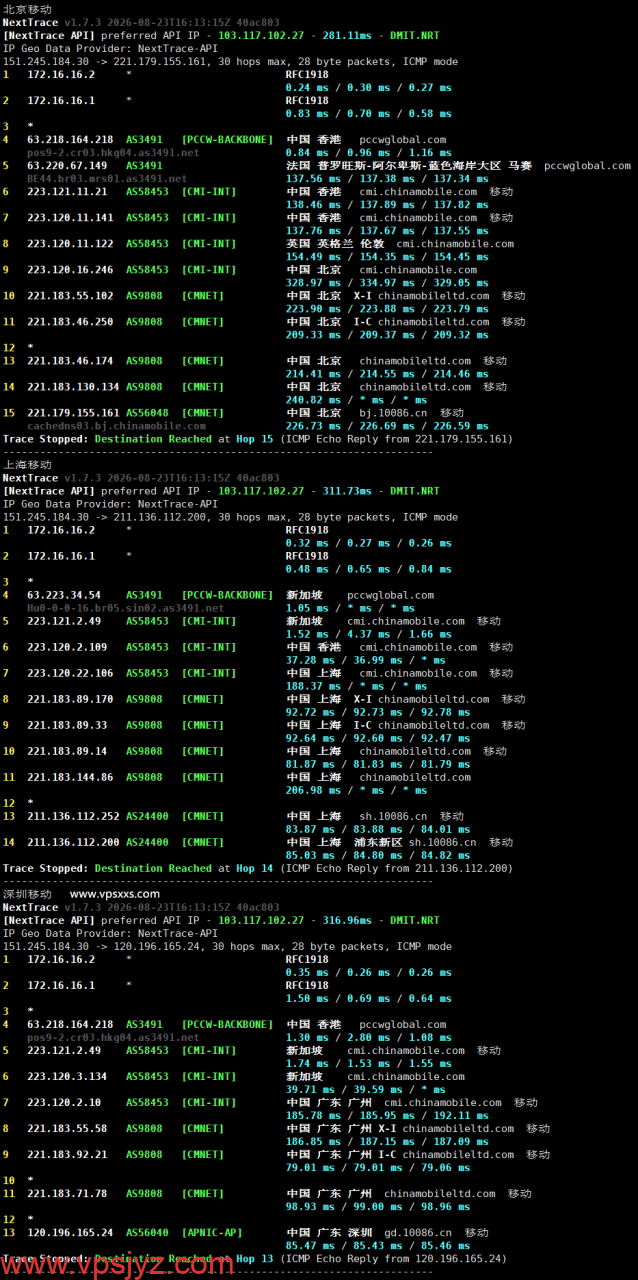
Task: Click the [APNIC-AP] network tag
Action: coord(212,1232)
